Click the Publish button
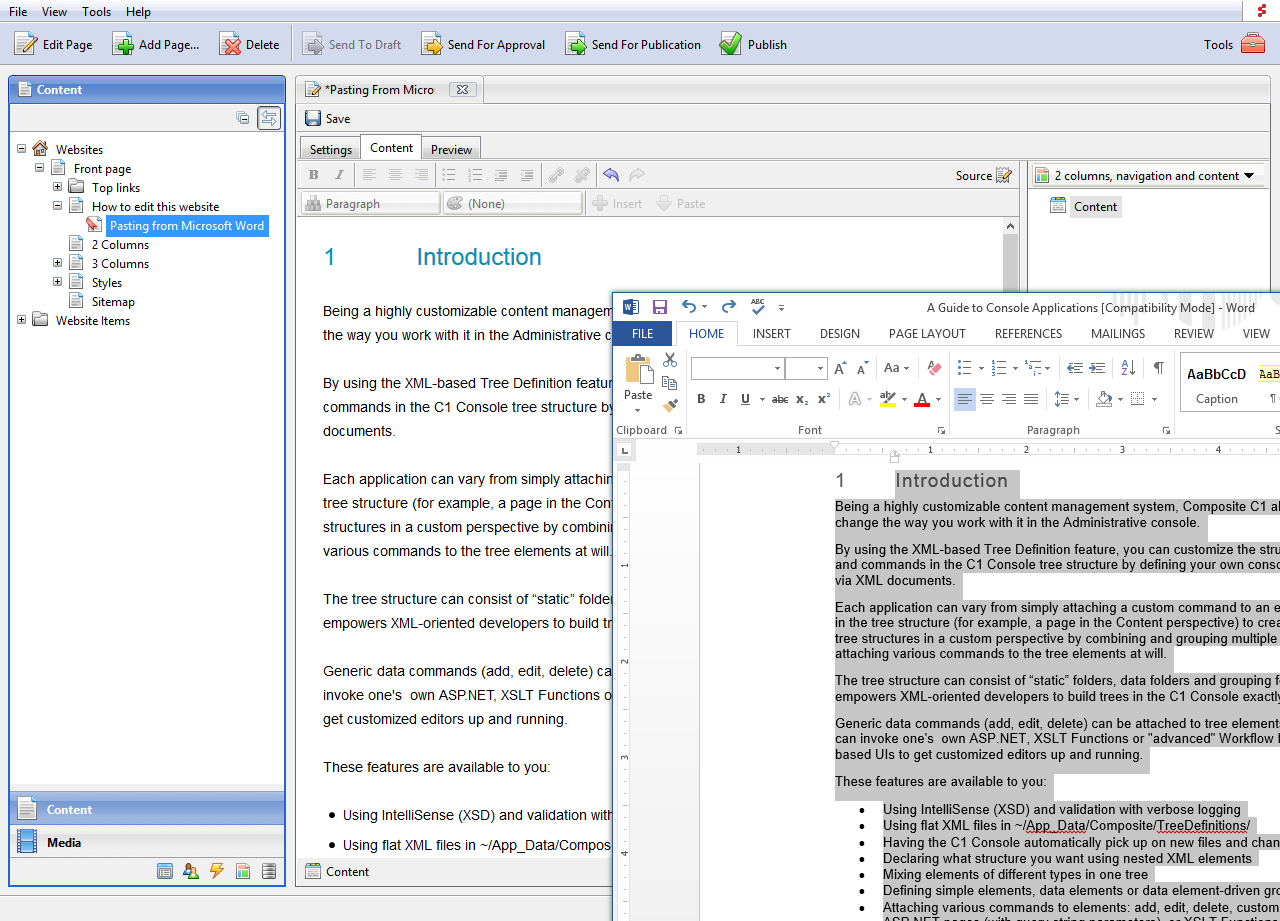This screenshot has height=921, width=1280. pyautogui.click(x=753, y=44)
